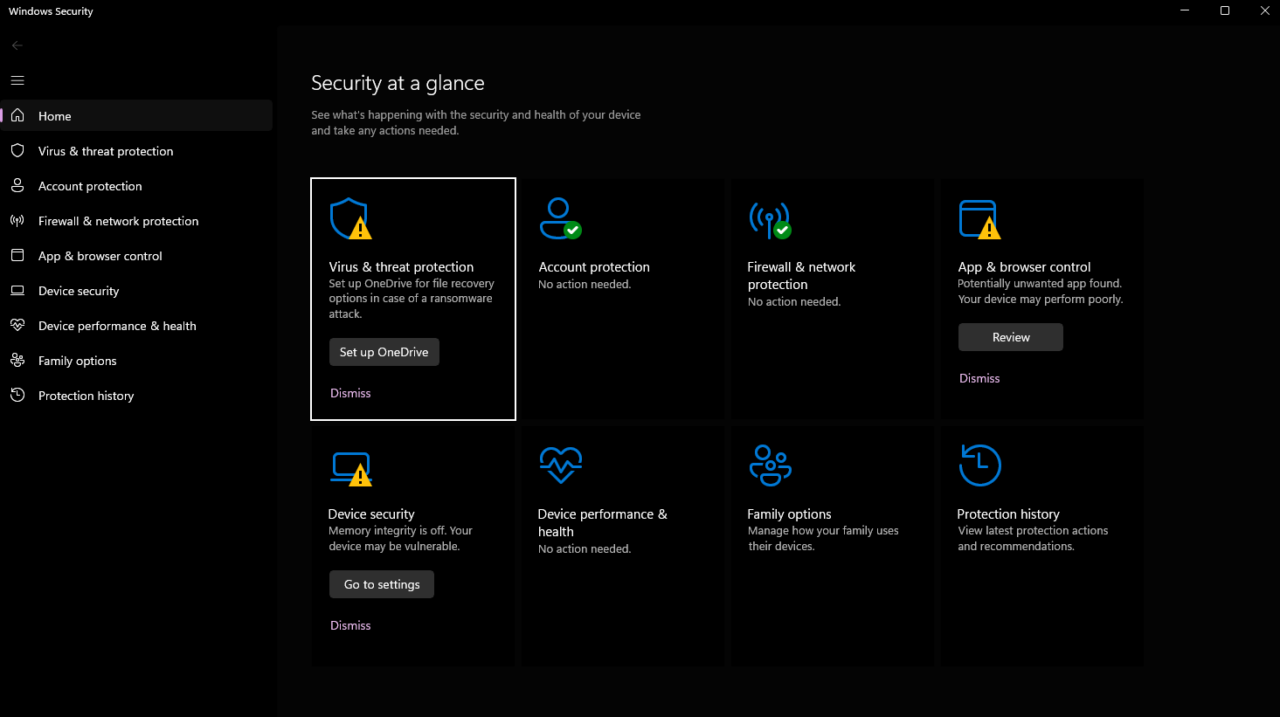Click the Device security sidebar icon

(17, 290)
